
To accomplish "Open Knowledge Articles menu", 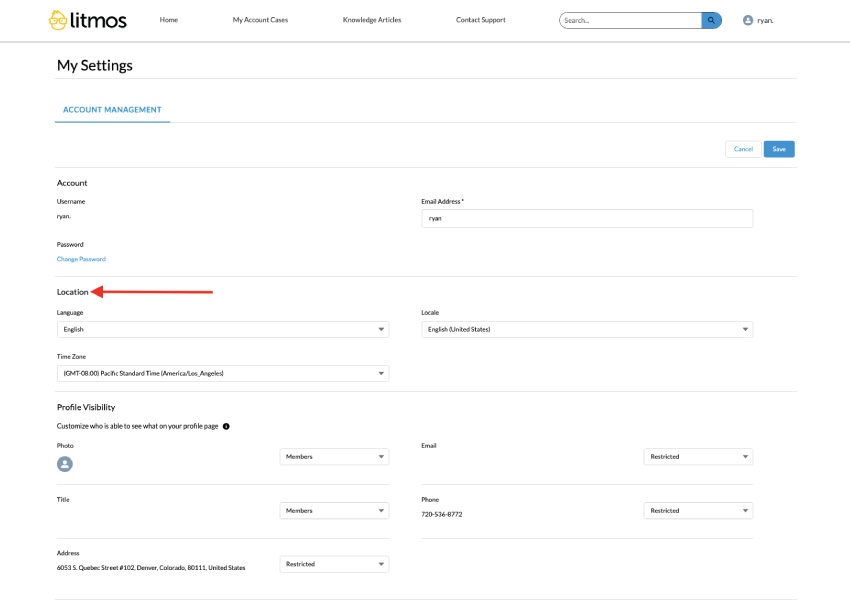I will [372, 20].
